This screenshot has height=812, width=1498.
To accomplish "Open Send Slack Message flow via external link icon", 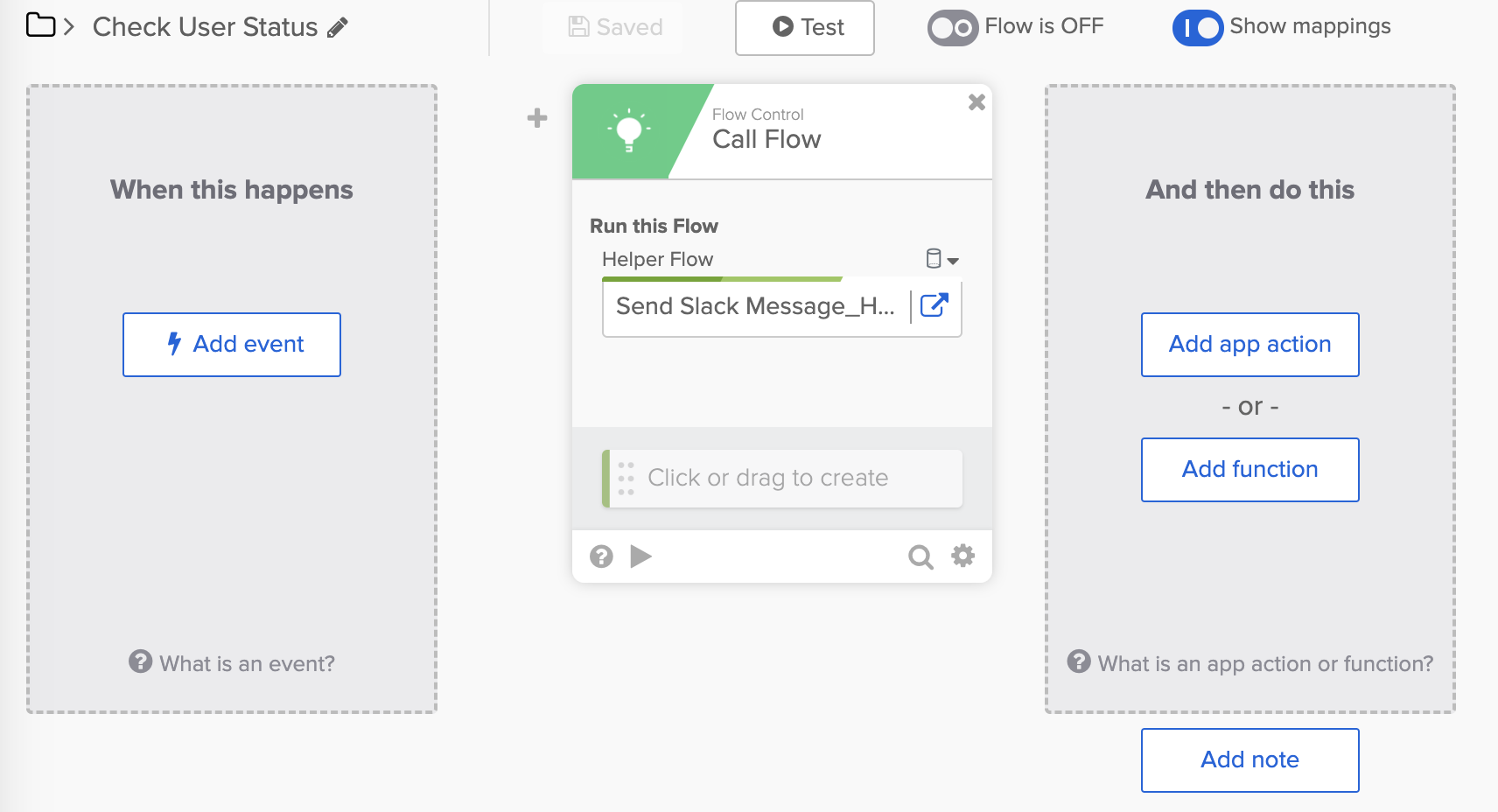I will (x=935, y=307).
